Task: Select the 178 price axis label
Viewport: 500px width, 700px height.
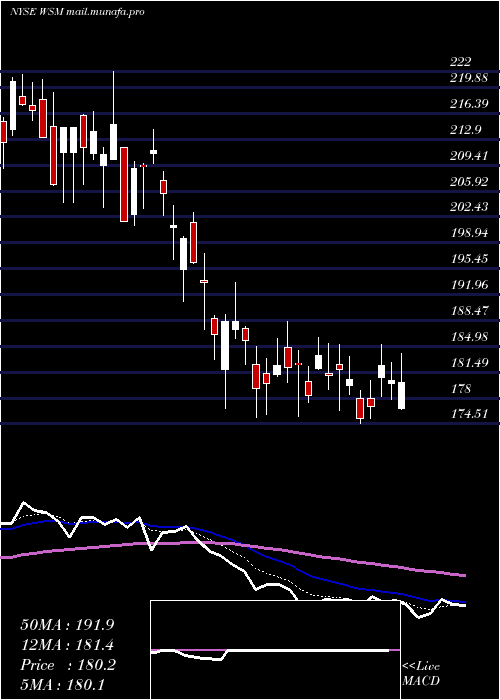Action: point(461,388)
